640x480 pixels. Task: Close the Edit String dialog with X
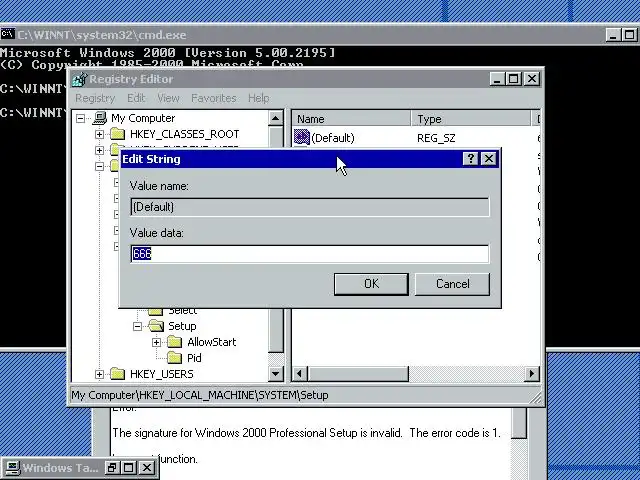coord(489,158)
